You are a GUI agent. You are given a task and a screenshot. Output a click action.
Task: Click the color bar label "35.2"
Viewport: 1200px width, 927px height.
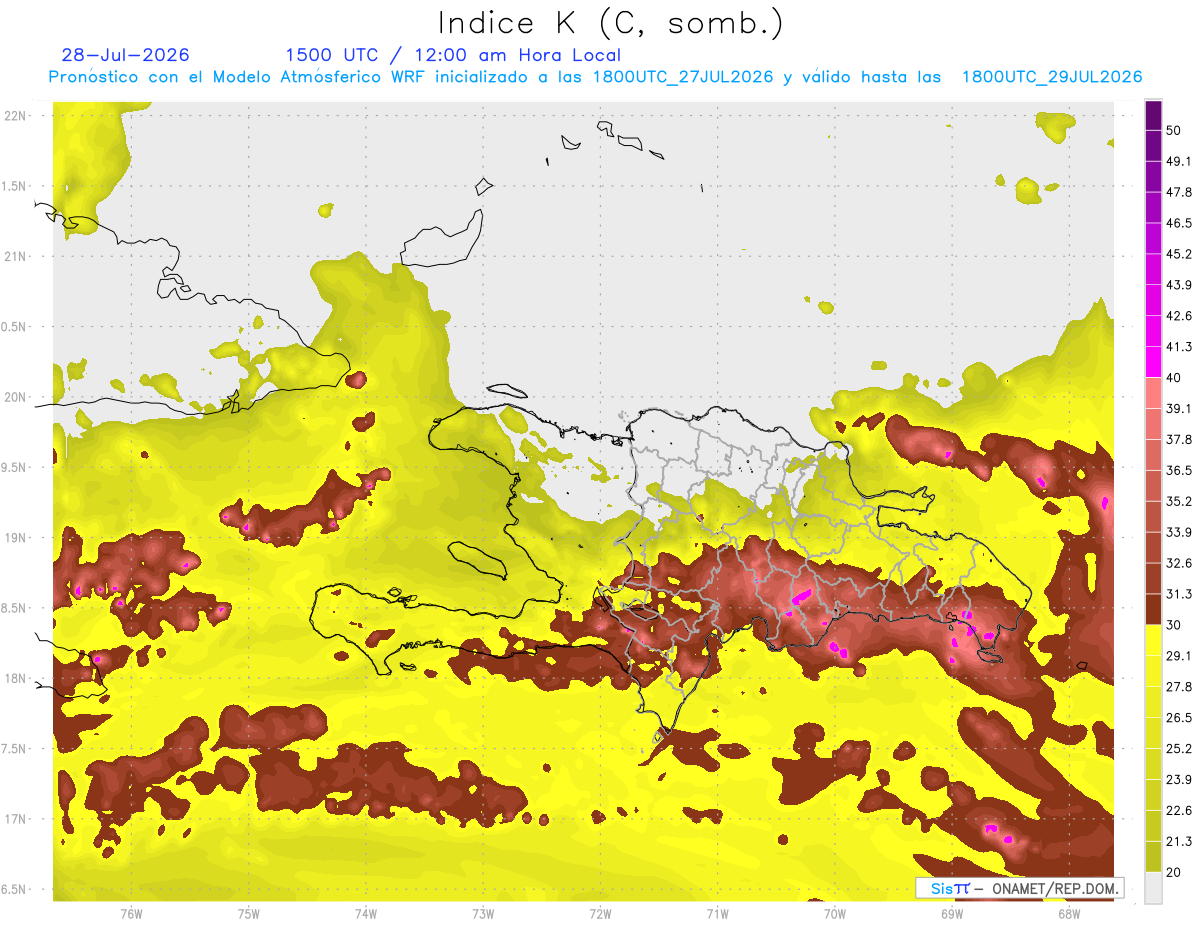coord(1179,501)
